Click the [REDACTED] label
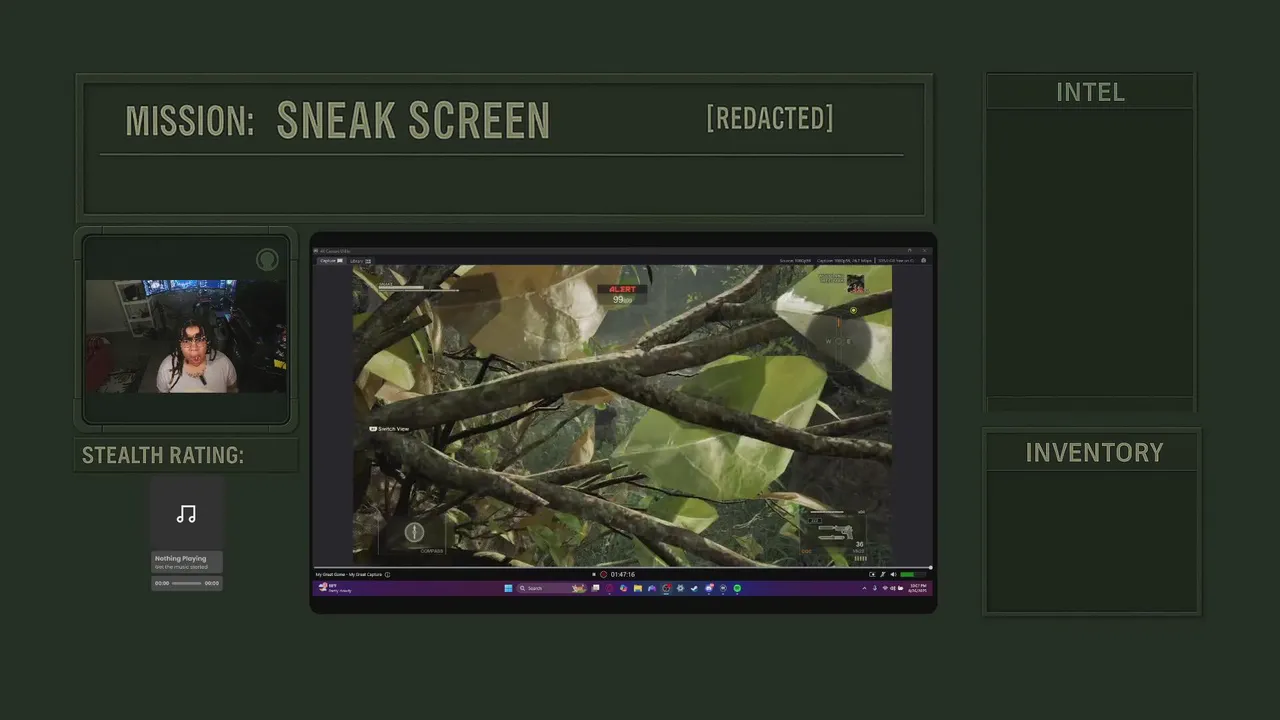Image resolution: width=1280 pixels, height=720 pixels. click(x=770, y=118)
